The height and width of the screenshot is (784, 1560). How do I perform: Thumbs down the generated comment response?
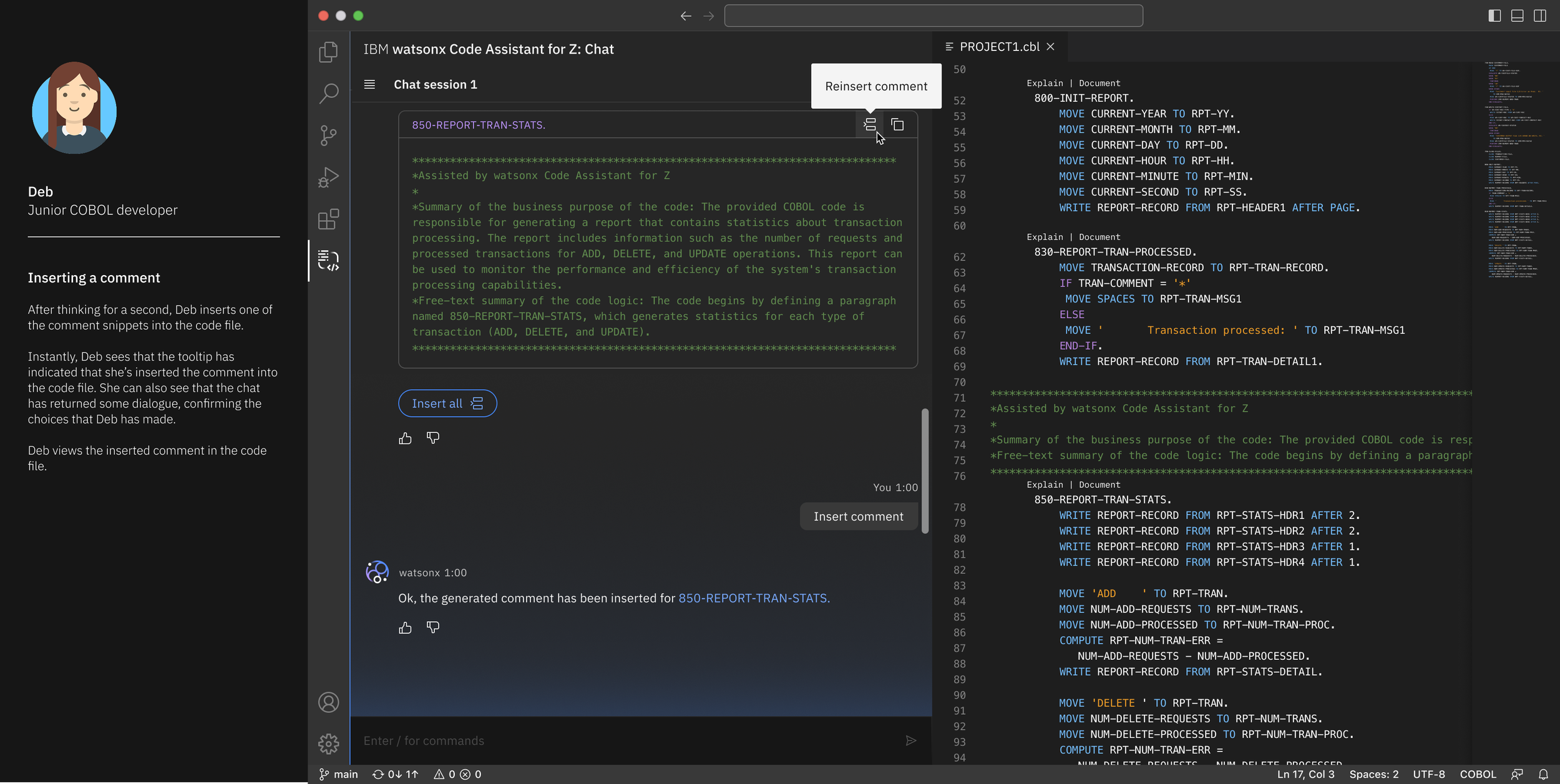tap(432, 438)
